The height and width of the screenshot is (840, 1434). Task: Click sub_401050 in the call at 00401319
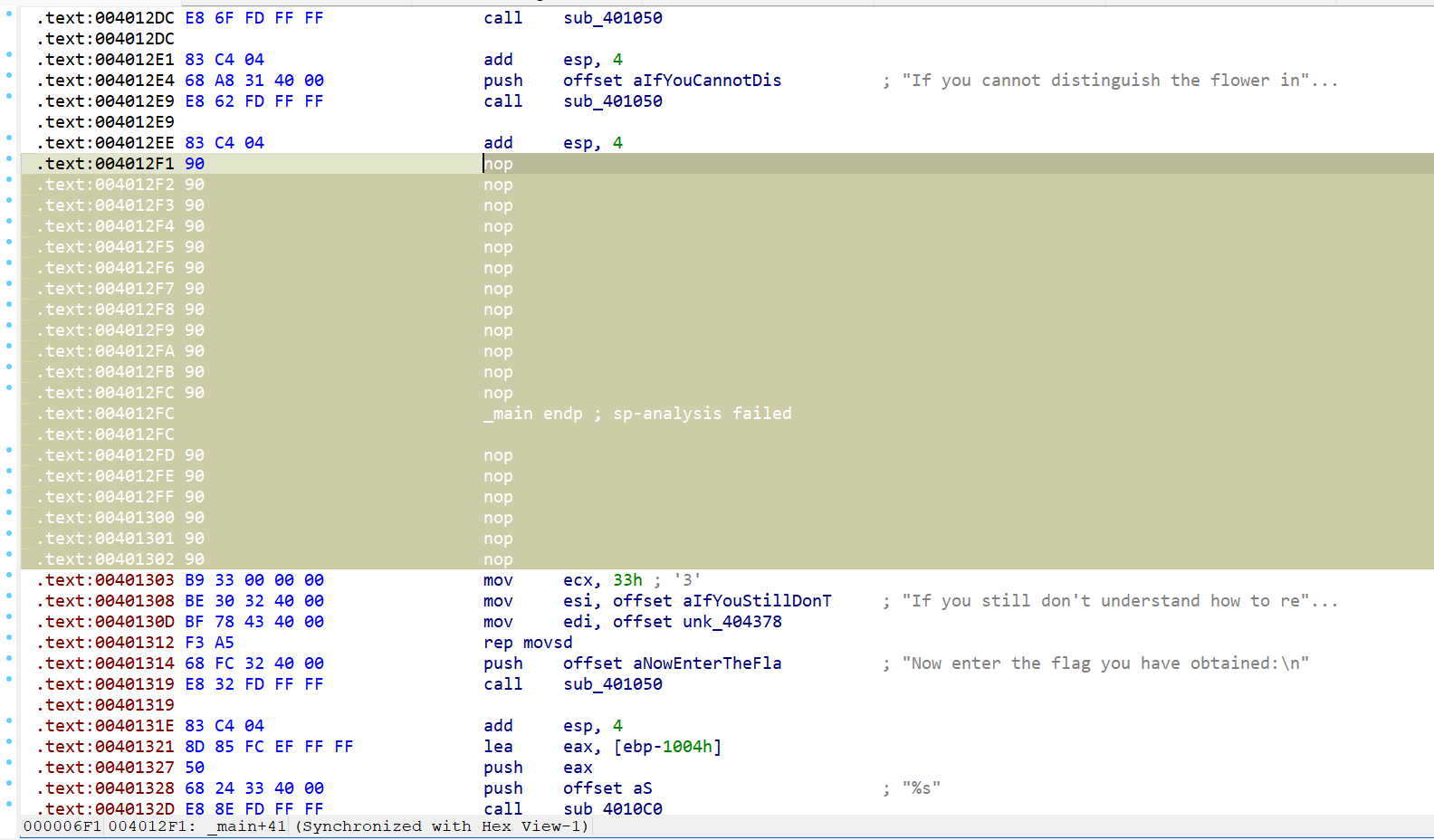(x=612, y=684)
